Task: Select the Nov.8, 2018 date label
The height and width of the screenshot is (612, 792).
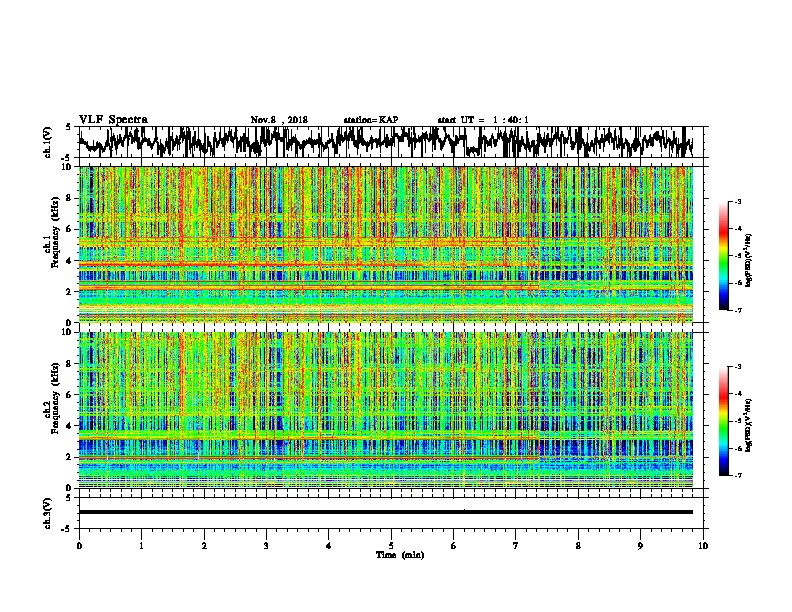Action: (279, 120)
